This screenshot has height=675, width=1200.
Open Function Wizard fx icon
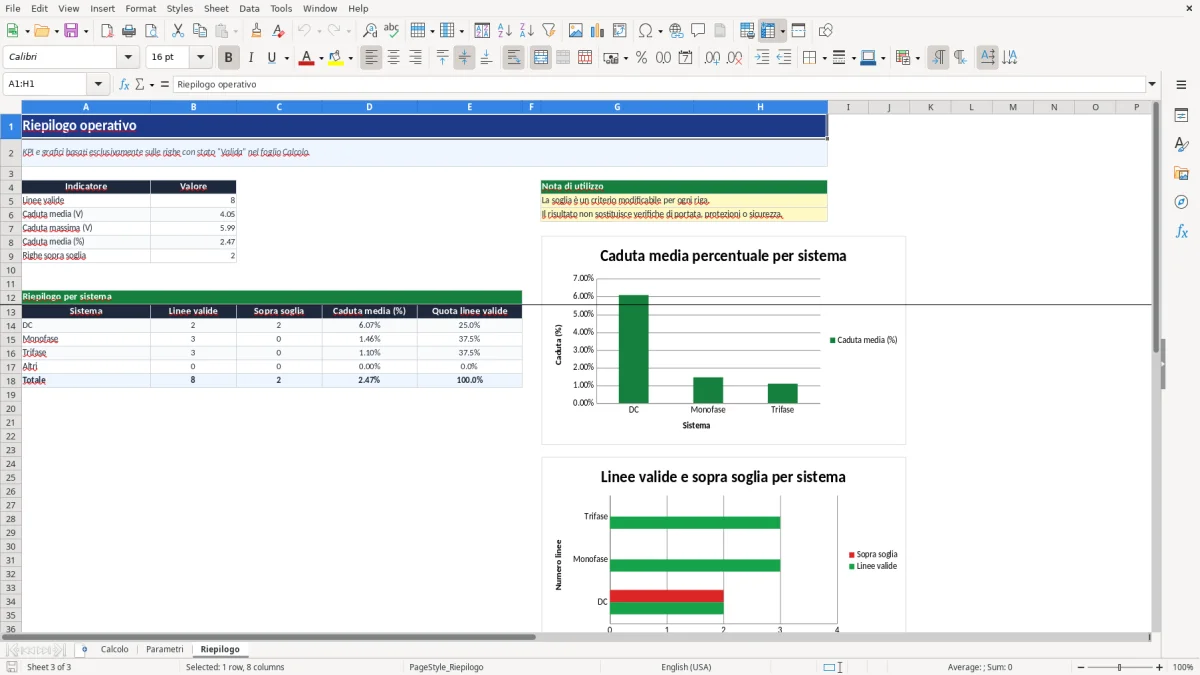(124, 84)
